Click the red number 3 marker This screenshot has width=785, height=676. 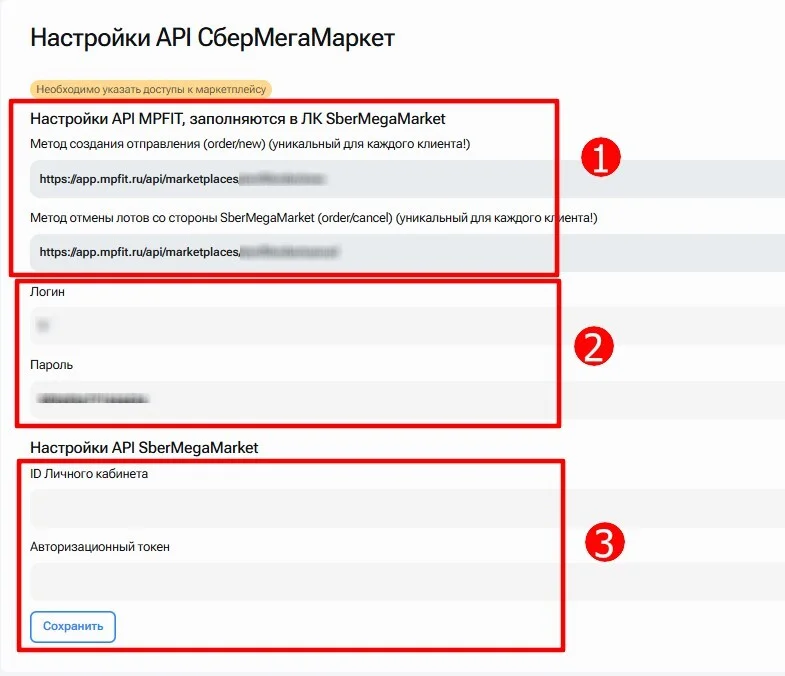coord(605,542)
